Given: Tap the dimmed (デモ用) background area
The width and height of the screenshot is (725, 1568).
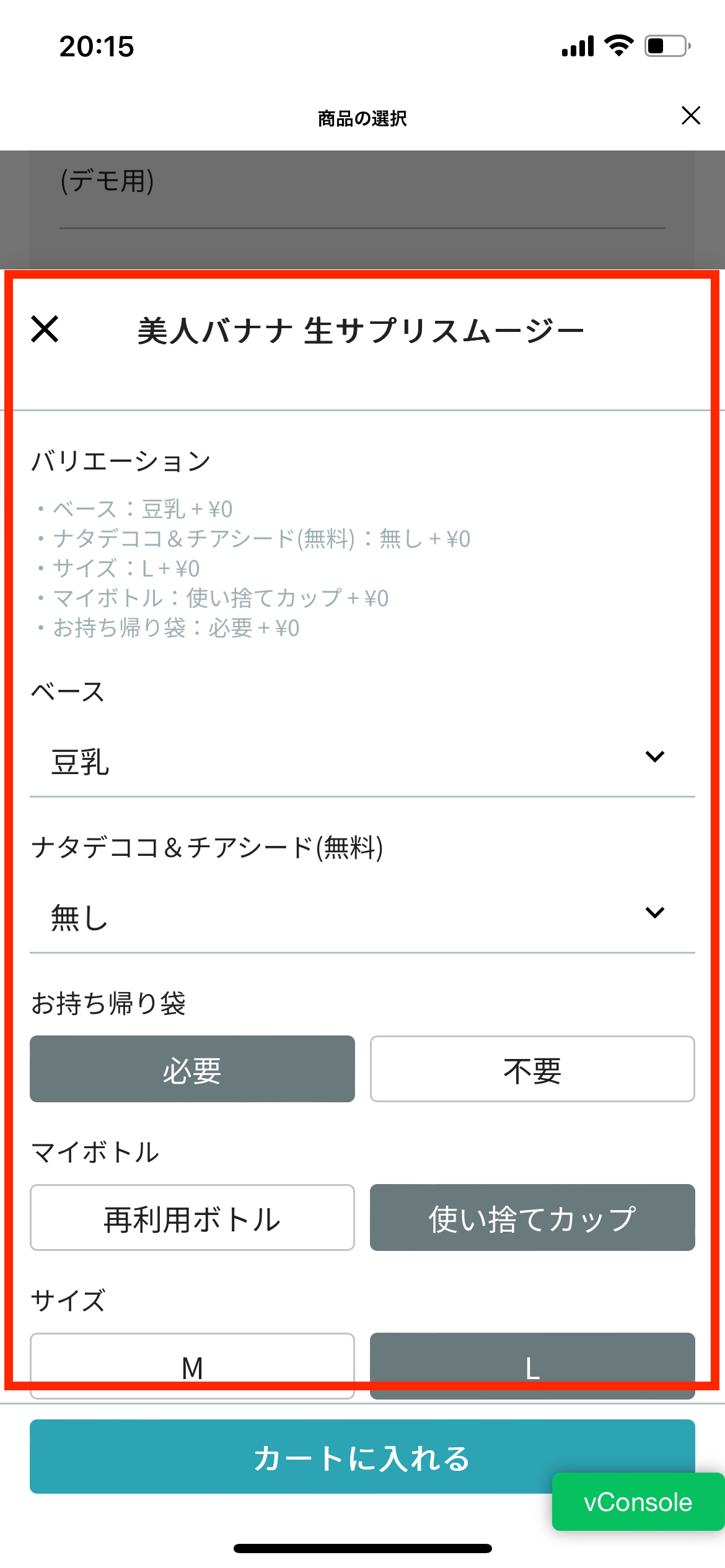Looking at the screenshot, I should click(x=362, y=211).
